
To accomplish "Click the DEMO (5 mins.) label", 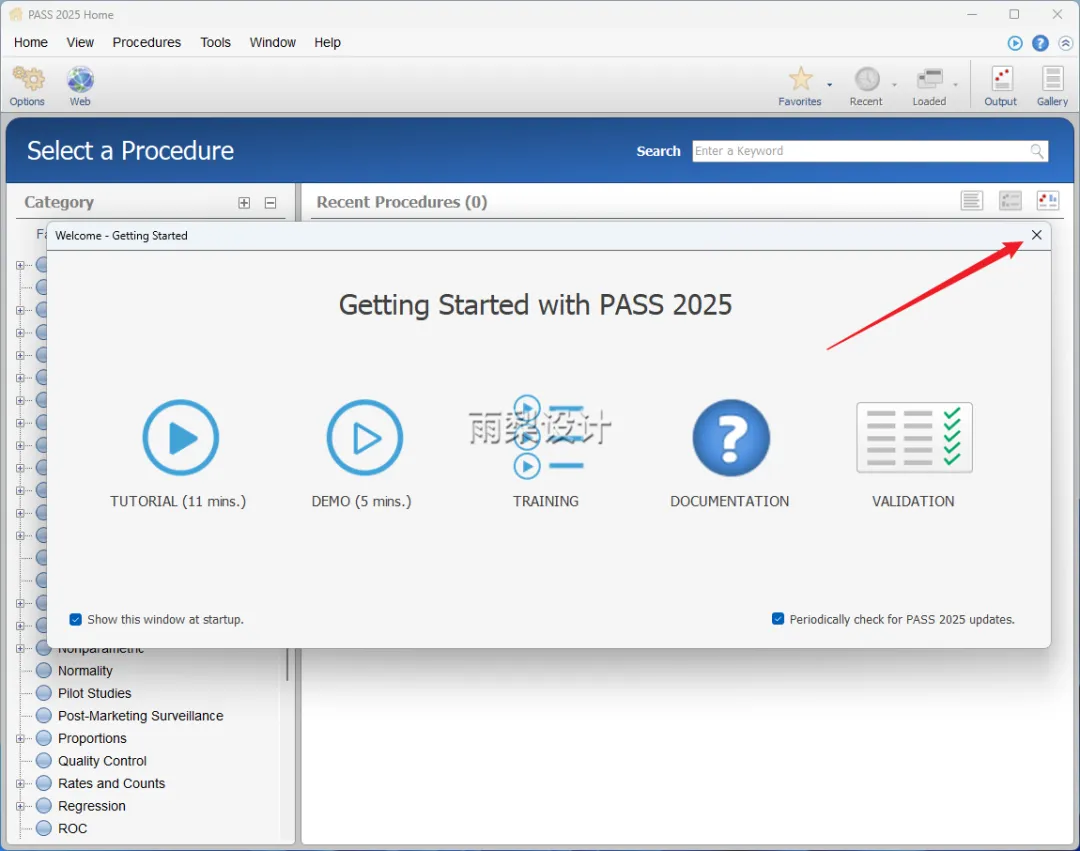I will 362,501.
